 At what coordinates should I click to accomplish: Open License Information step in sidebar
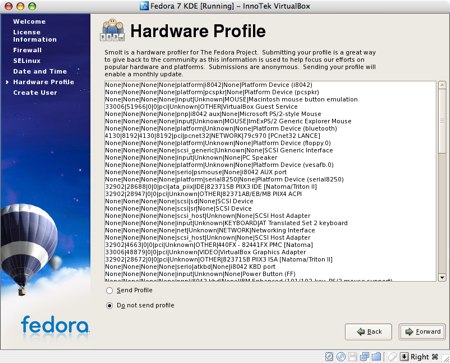pos(35,36)
